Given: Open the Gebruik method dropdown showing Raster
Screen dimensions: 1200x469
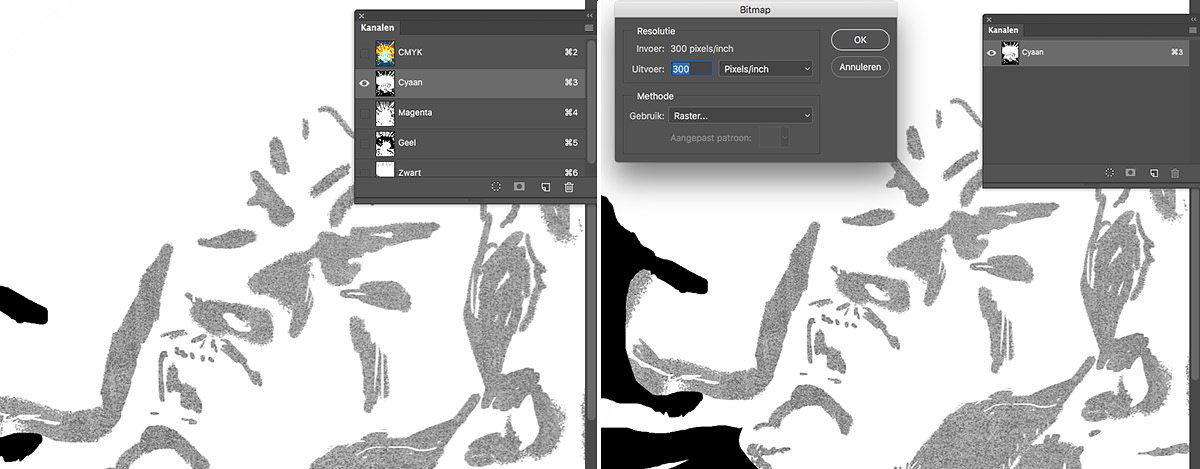Looking at the screenshot, I should pos(742,116).
